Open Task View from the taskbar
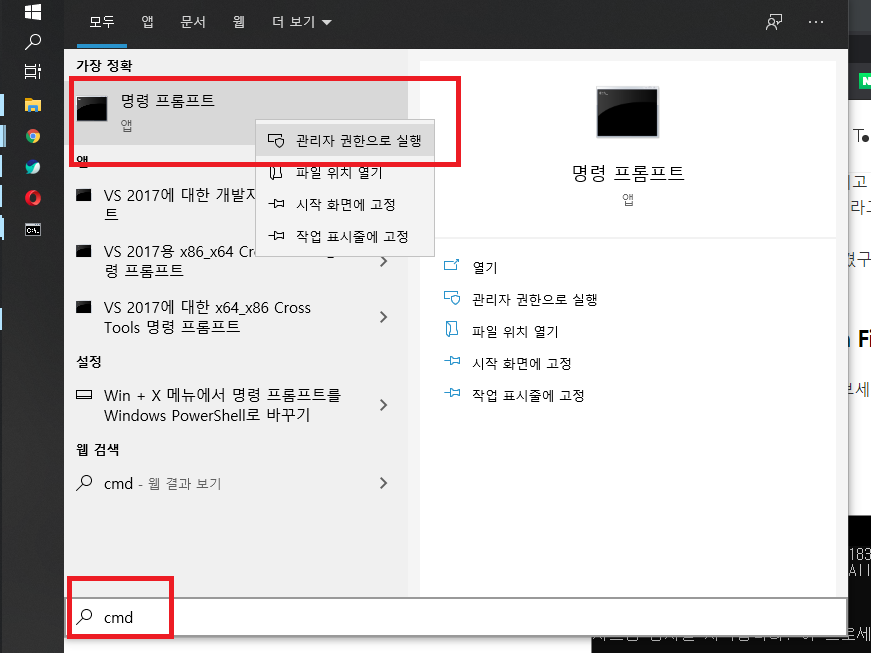This screenshot has width=871, height=653. (x=33, y=71)
